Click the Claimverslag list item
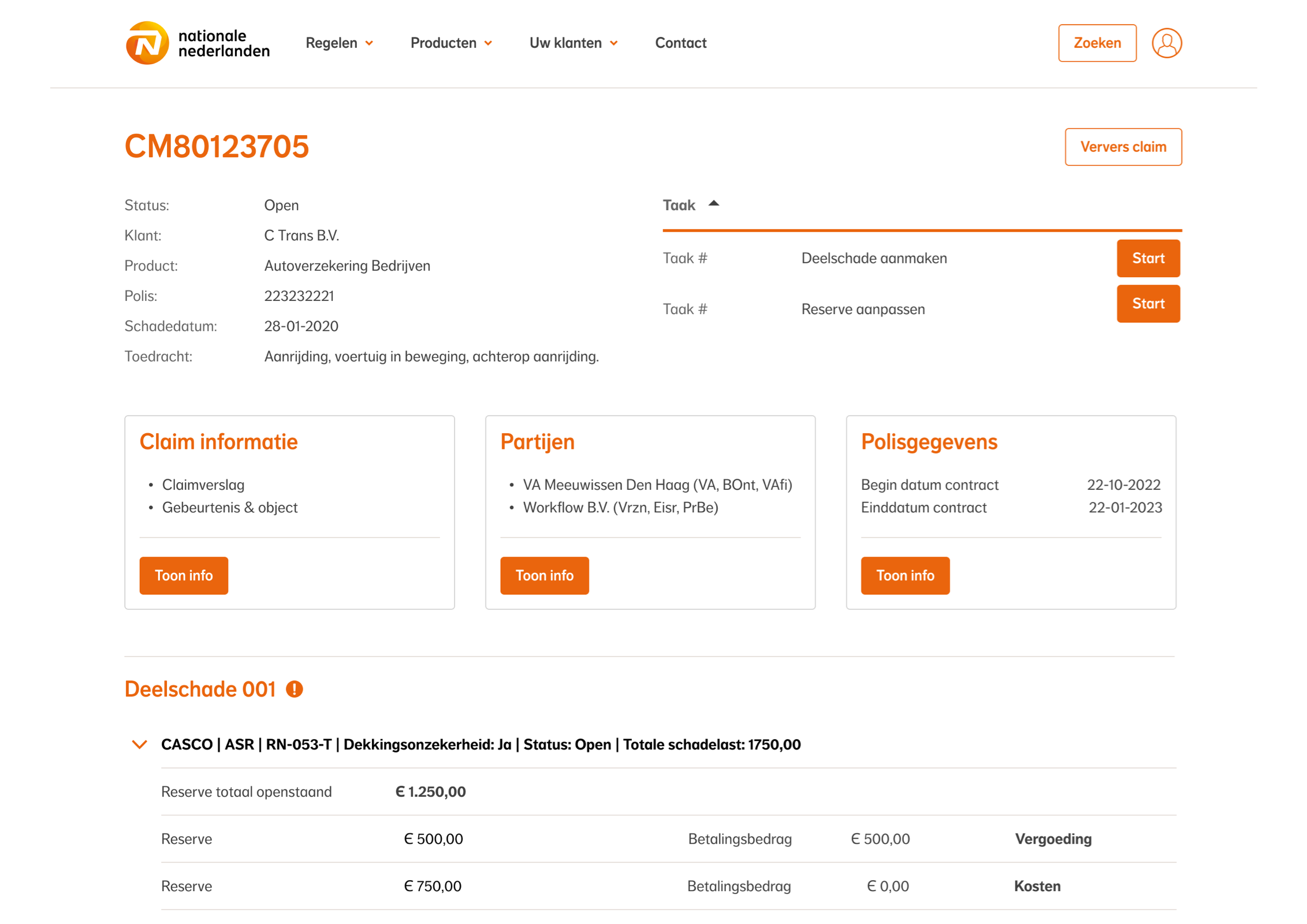The height and width of the screenshot is (924, 1307). coord(203,485)
